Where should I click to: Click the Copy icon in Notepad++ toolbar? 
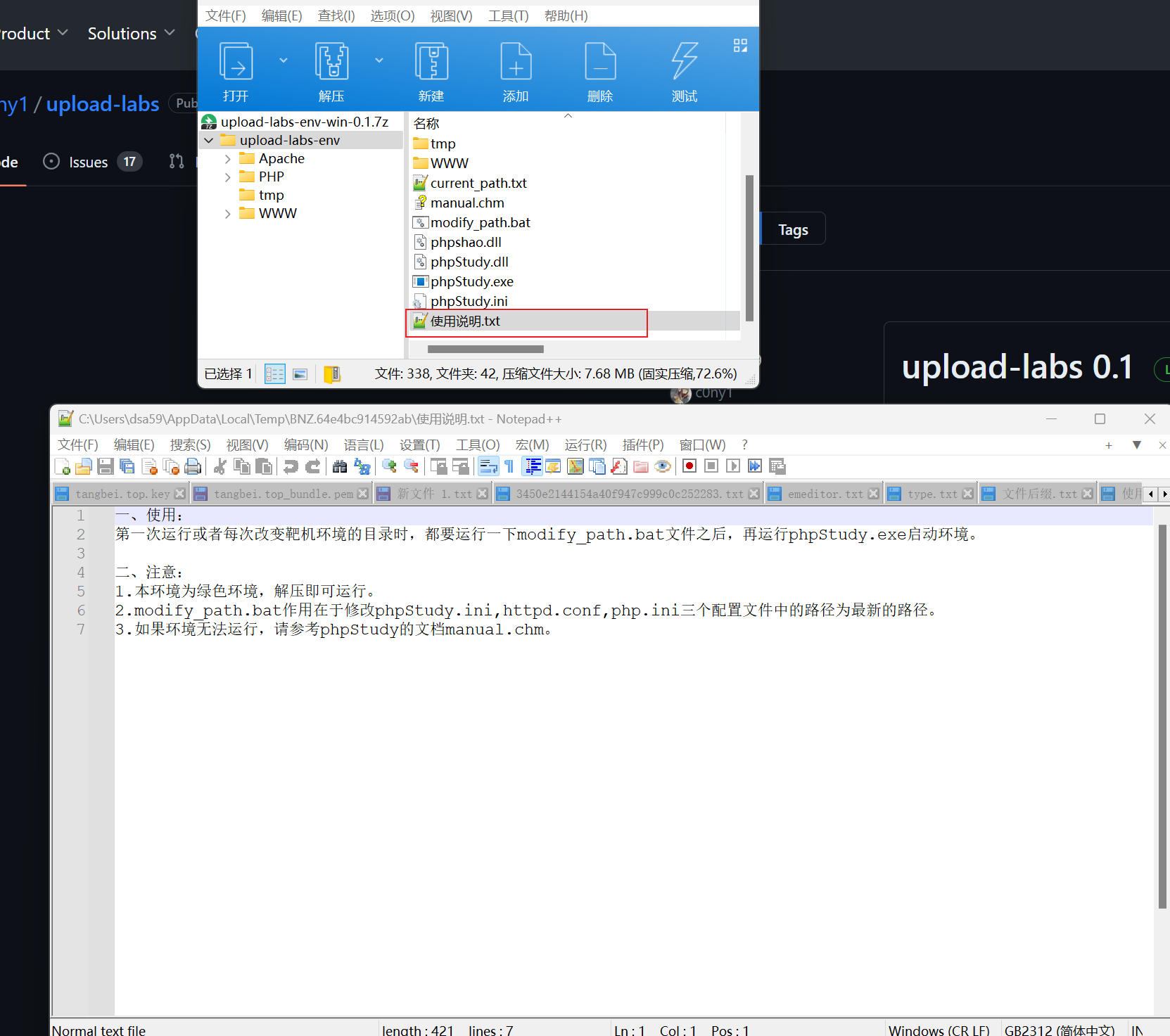pos(242,466)
